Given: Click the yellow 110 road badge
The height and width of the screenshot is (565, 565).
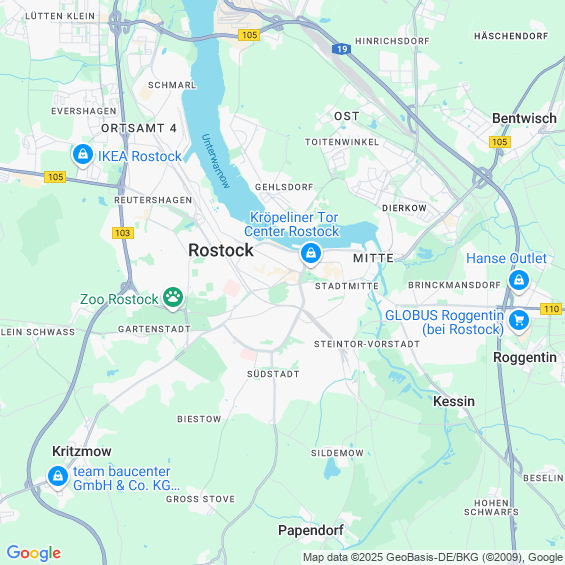Looking at the screenshot, I should tap(551, 309).
